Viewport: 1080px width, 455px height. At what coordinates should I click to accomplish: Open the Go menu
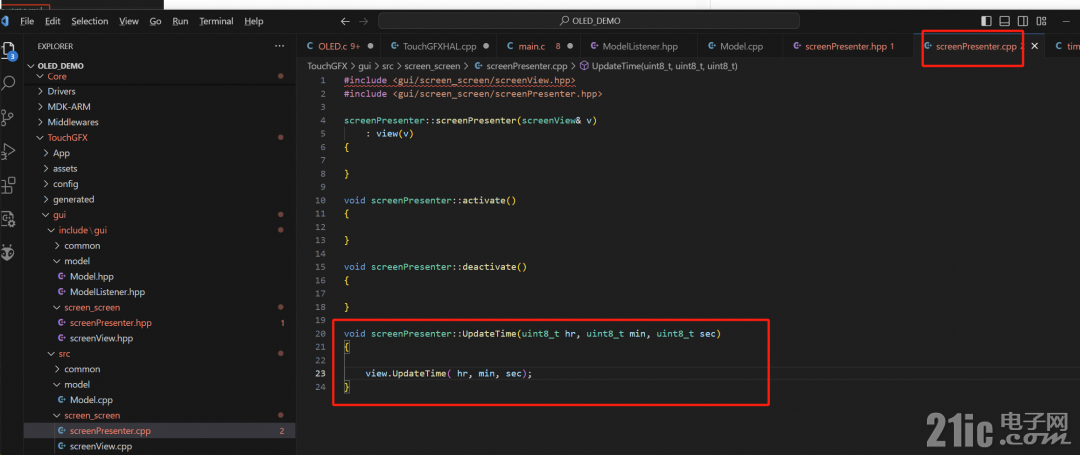(156, 21)
